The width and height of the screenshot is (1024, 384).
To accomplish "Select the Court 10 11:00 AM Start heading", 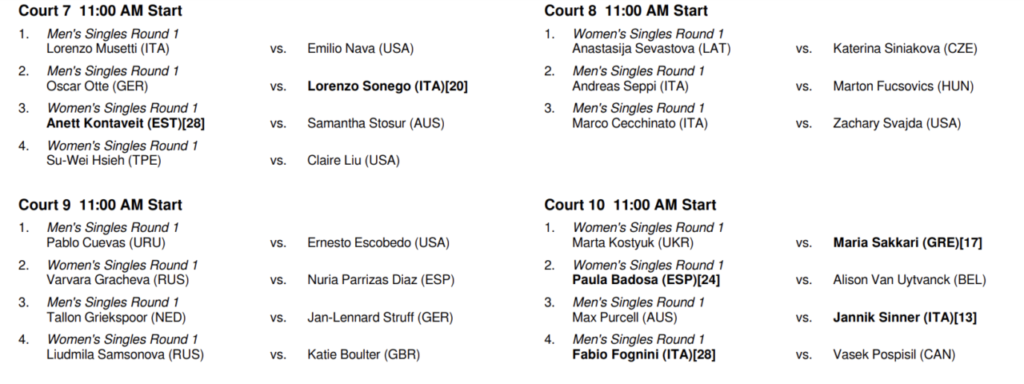I will click(630, 204).
